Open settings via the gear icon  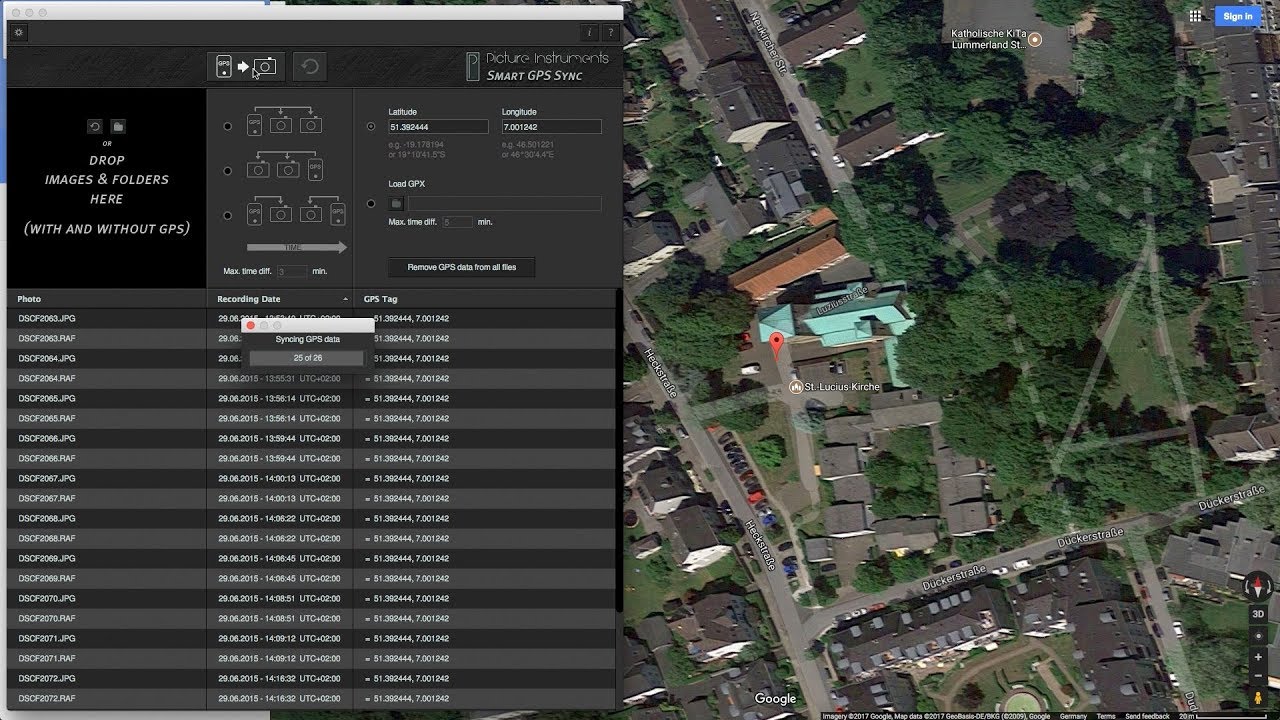click(x=18, y=32)
